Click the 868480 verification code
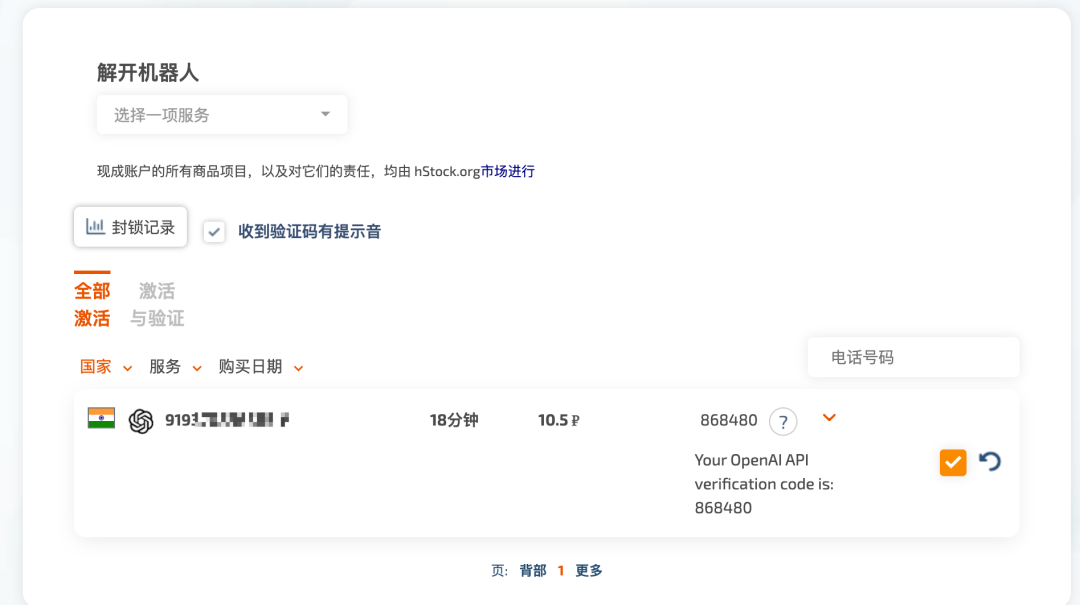1080x605 pixels. point(729,420)
